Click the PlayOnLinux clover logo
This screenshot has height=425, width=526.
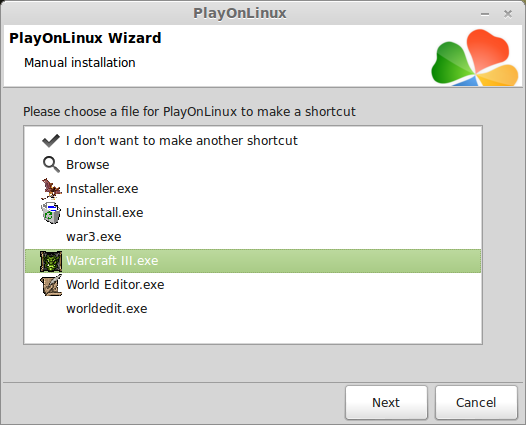[x=475, y=57]
